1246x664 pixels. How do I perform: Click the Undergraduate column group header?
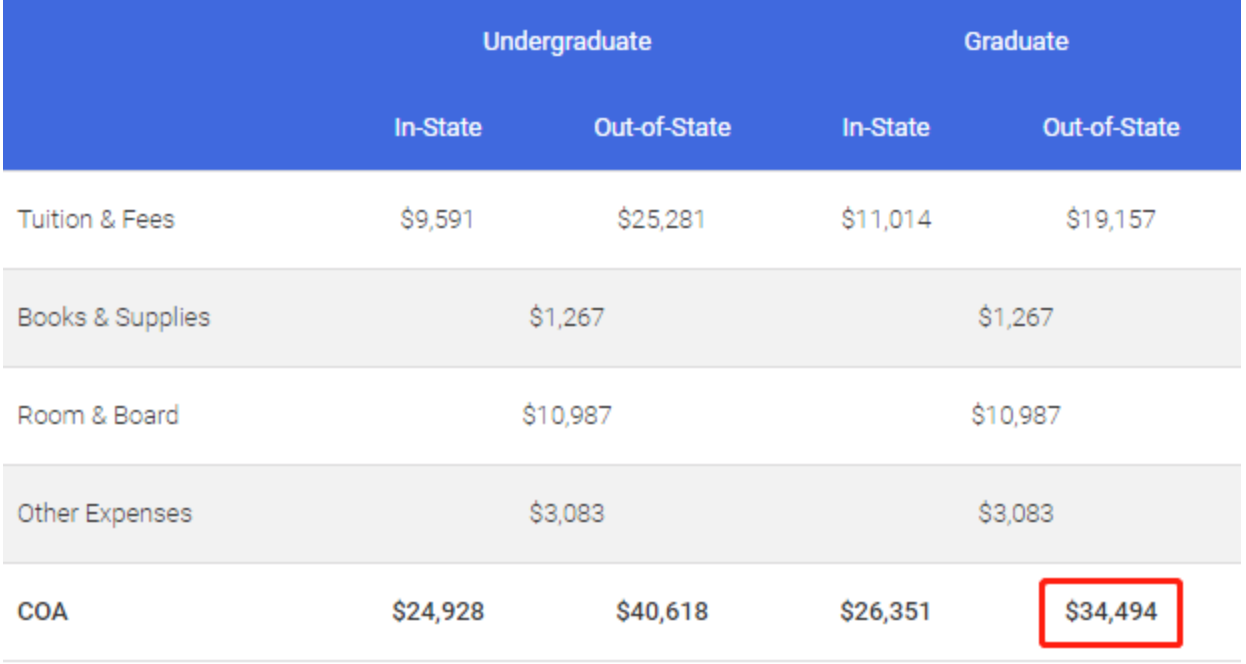[567, 42]
